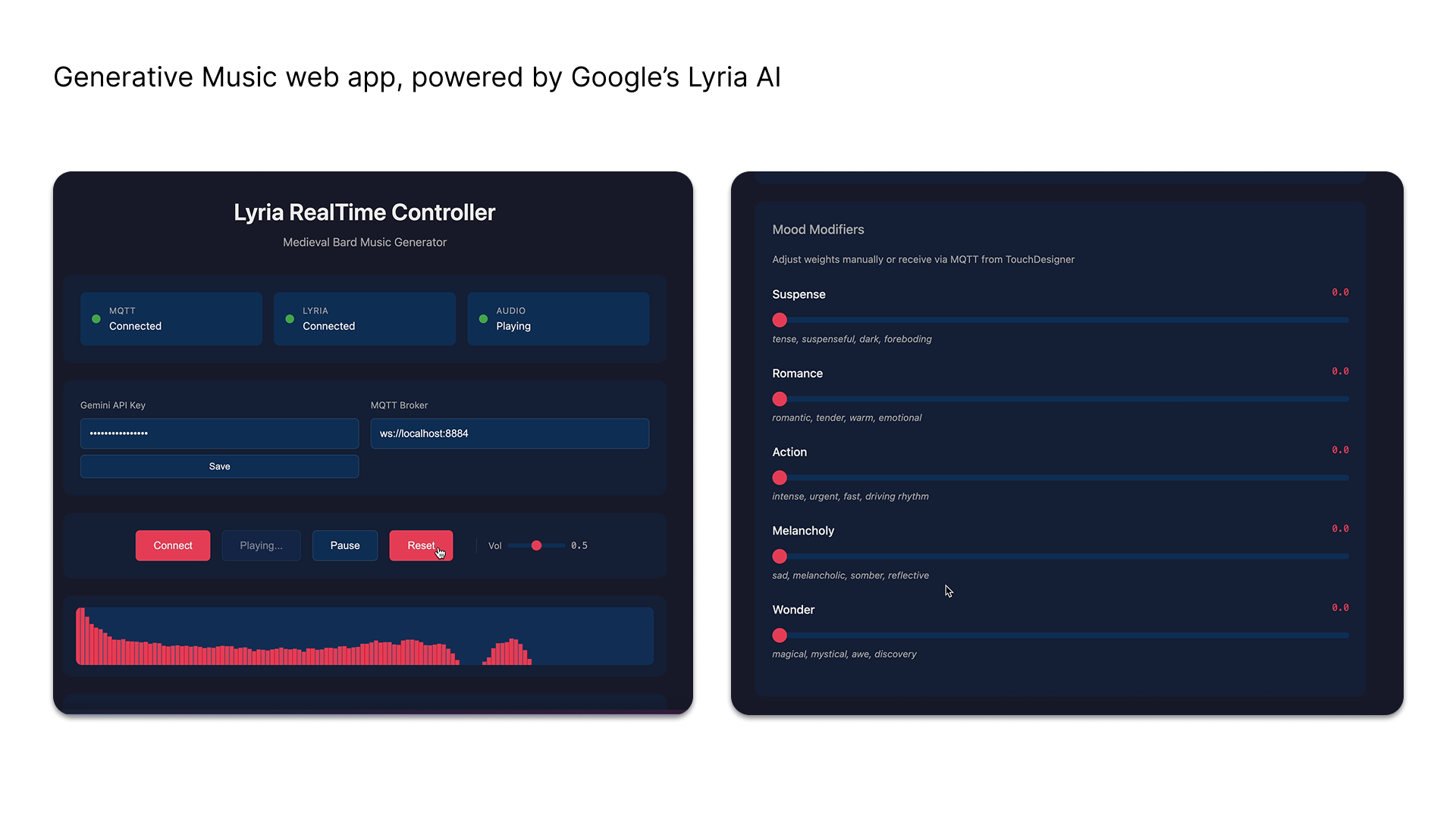Click the disabled Playing... button
1456x819 pixels.
coord(261,545)
